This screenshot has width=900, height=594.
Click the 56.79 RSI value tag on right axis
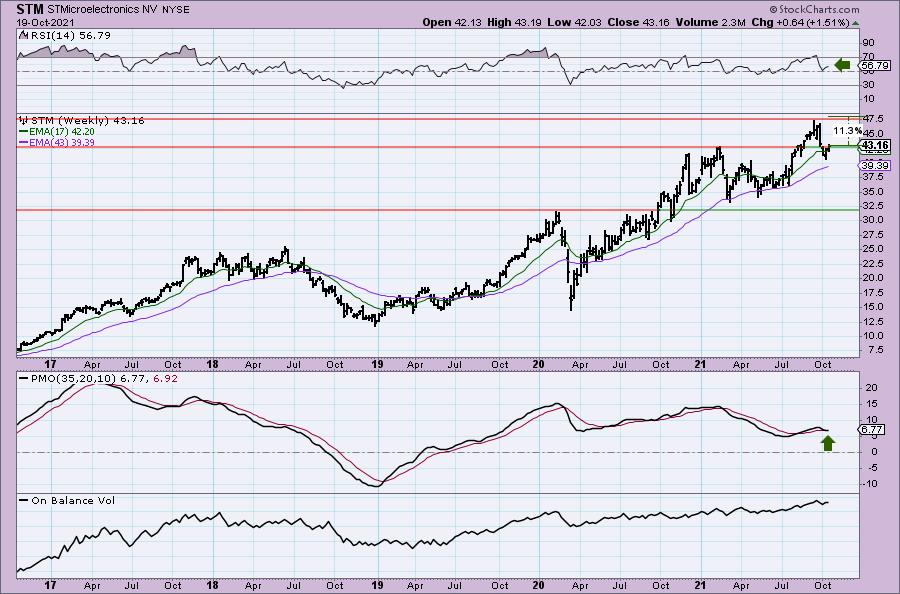coord(875,65)
